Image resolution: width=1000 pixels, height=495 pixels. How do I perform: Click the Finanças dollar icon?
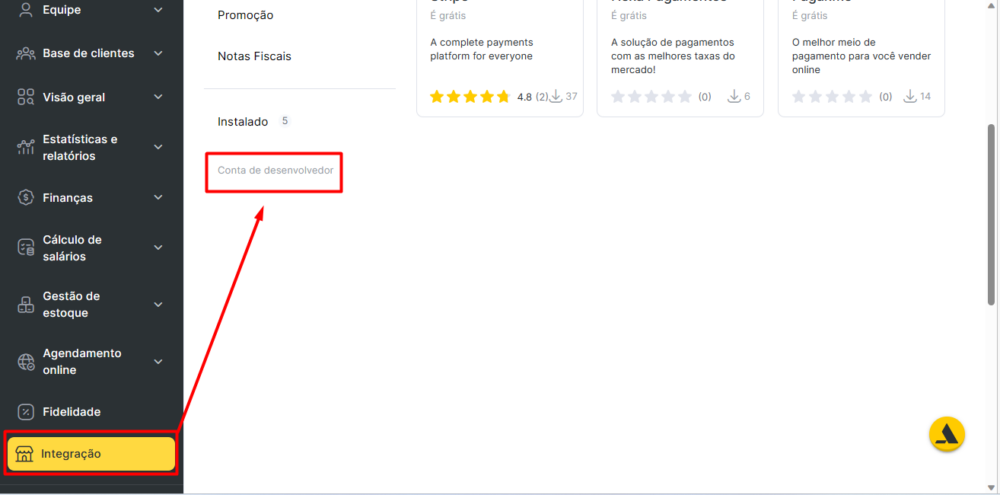pos(26,198)
